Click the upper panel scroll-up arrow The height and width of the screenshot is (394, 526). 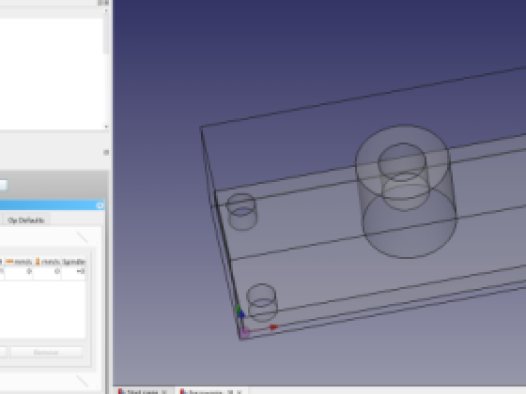pyautogui.click(x=106, y=11)
